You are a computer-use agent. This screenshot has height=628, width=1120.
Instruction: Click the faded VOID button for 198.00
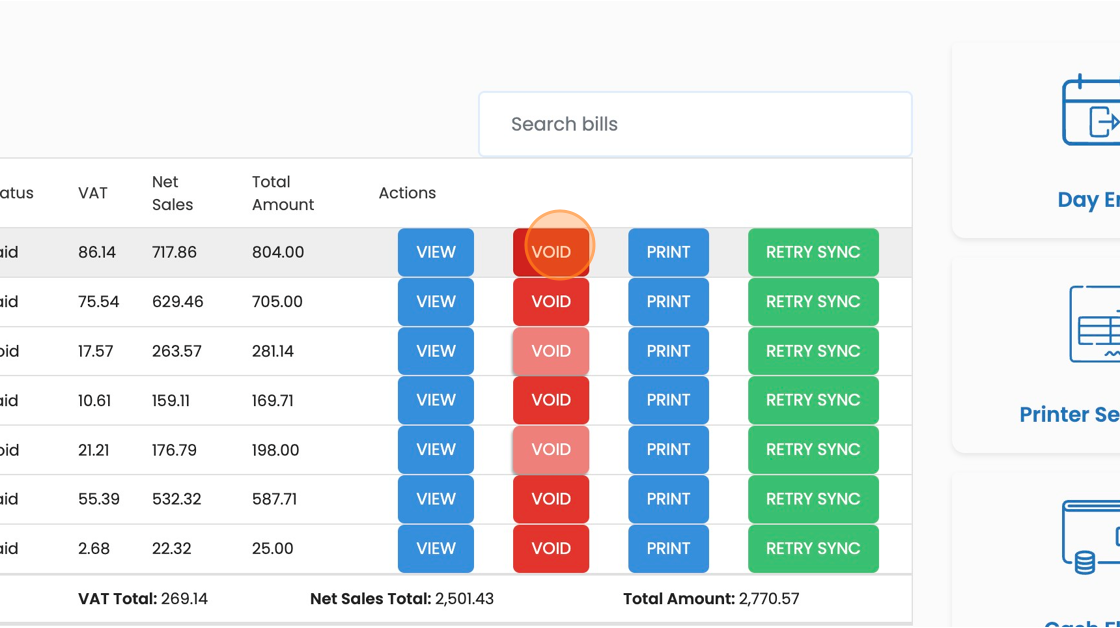point(551,449)
